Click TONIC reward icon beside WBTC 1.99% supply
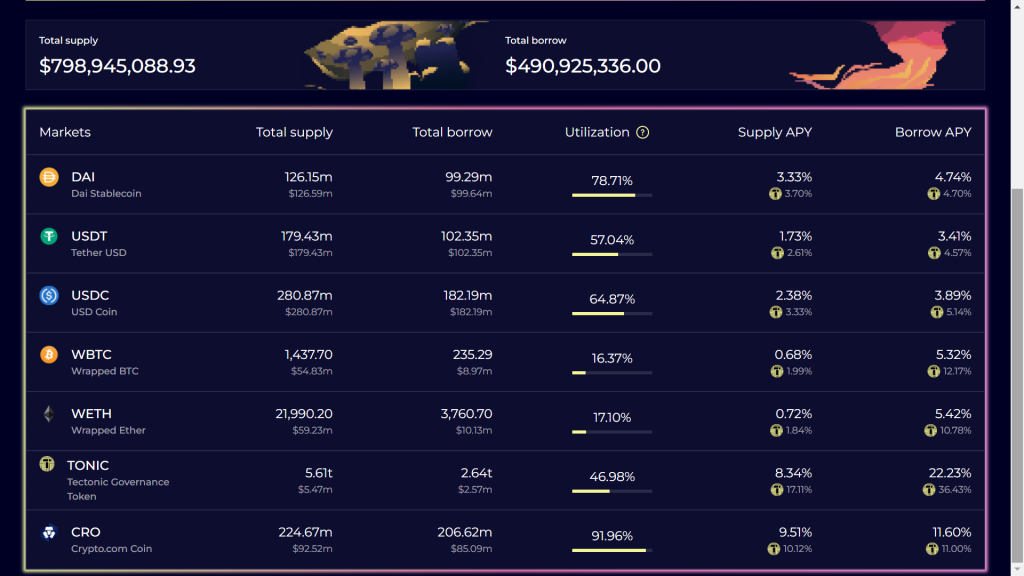Image resolution: width=1024 pixels, height=576 pixels. point(777,371)
